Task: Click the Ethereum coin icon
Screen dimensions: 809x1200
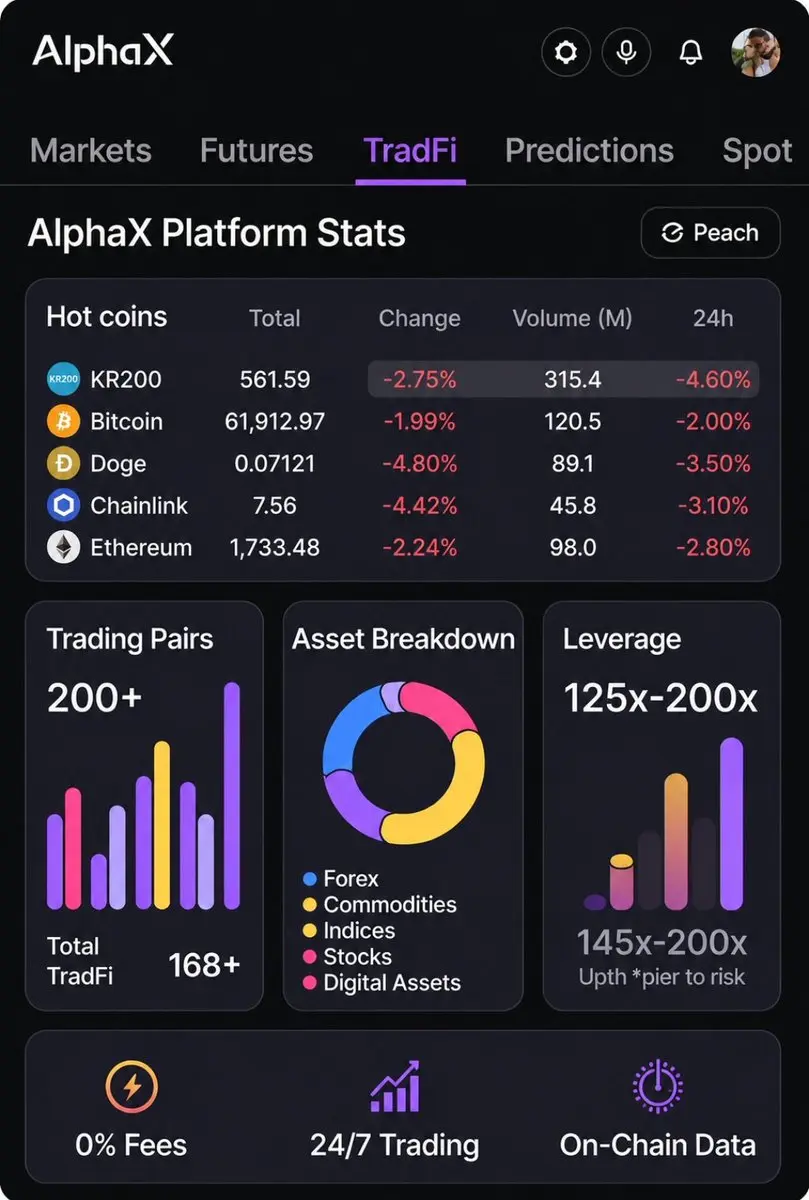Action: [x=63, y=547]
